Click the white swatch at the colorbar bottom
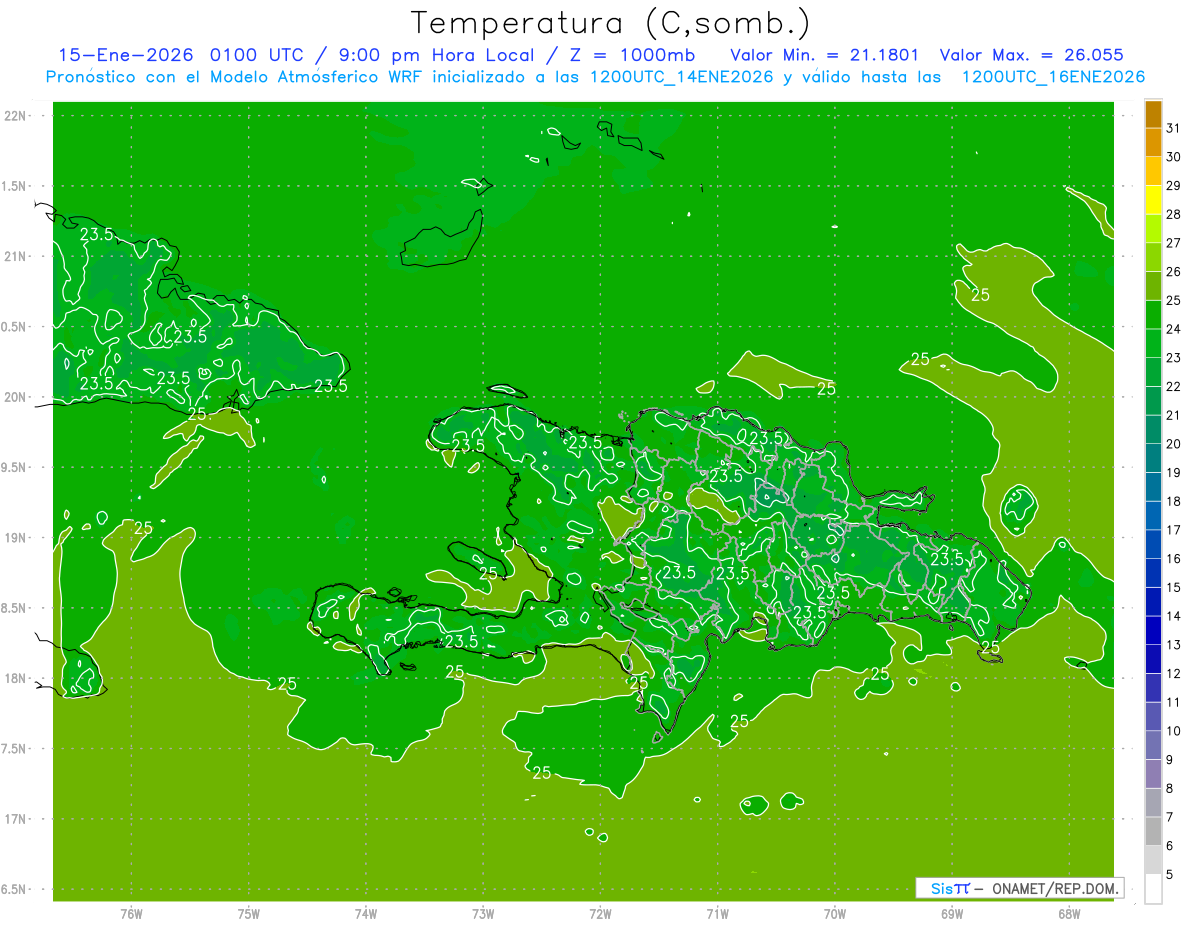Screen dimensions: 1200x927 tap(1153, 888)
